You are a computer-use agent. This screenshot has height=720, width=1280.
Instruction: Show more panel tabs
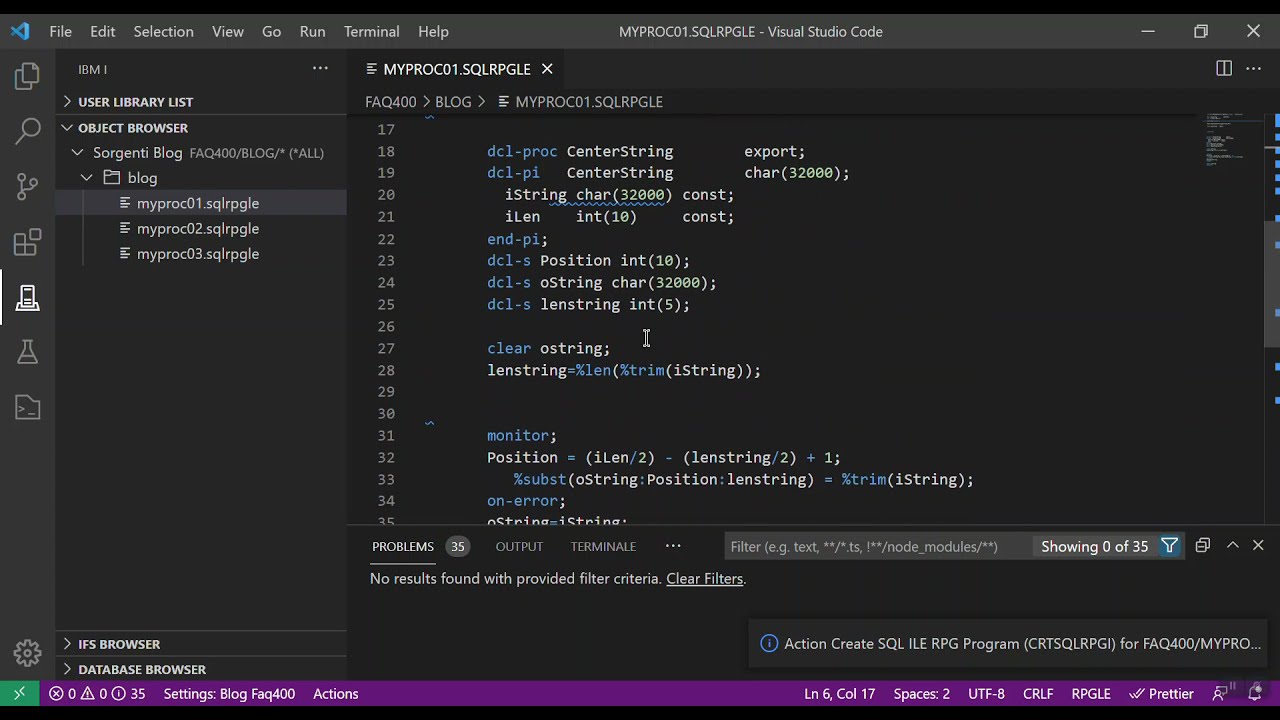click(x=673, y=545)
